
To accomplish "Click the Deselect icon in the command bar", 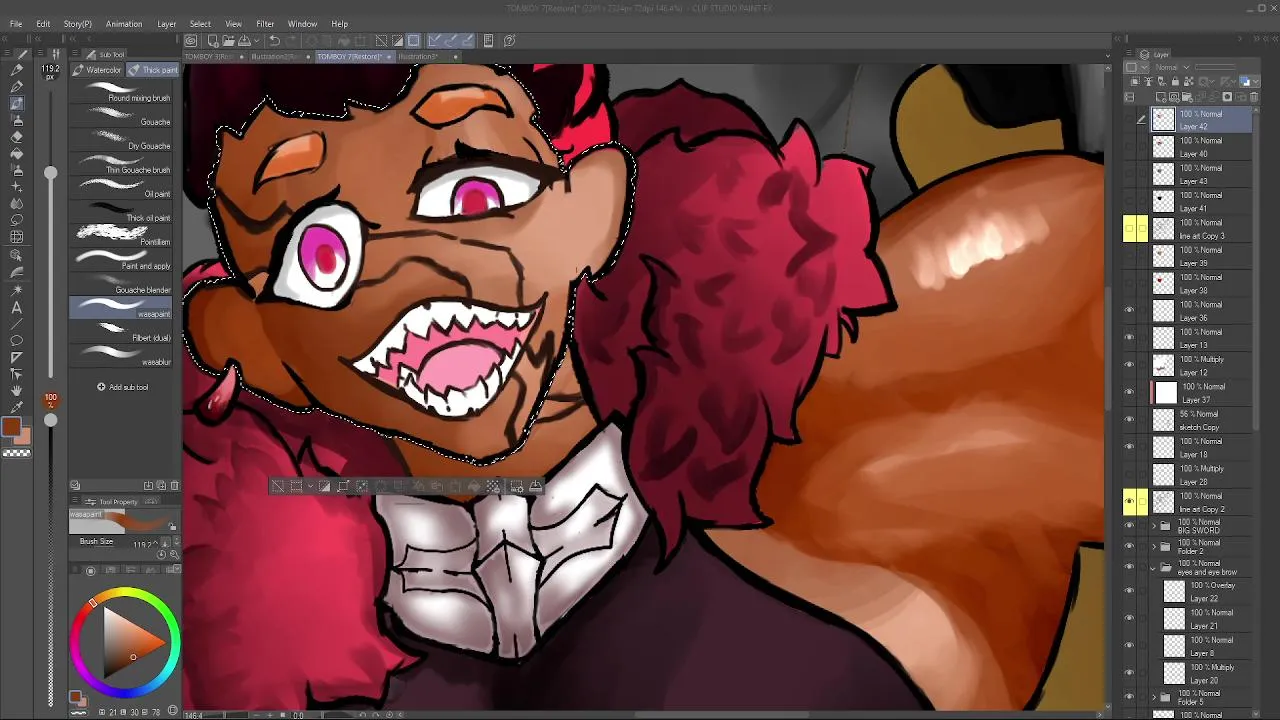I will coord(381,41).
